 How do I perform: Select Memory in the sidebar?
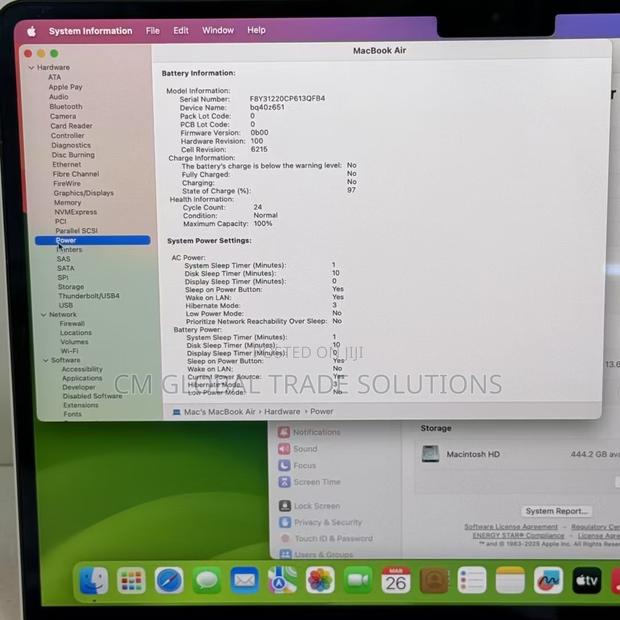68,202
